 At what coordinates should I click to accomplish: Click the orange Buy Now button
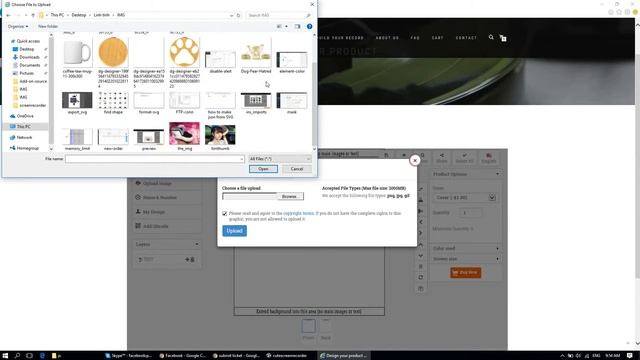(465, 273)
